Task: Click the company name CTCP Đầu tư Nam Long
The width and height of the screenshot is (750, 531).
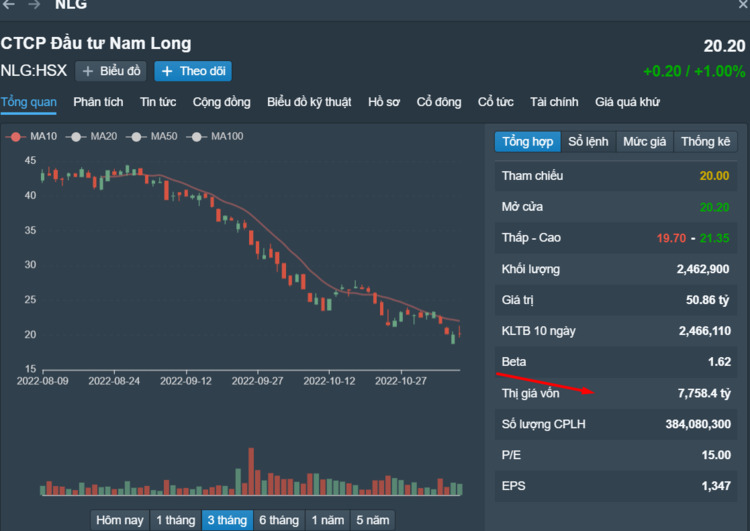Action: tap(96, 44)
